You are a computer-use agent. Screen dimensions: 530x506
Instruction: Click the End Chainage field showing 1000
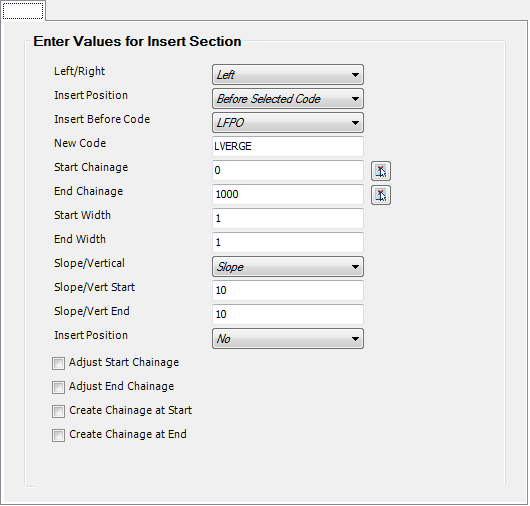(x=288, y=194)
